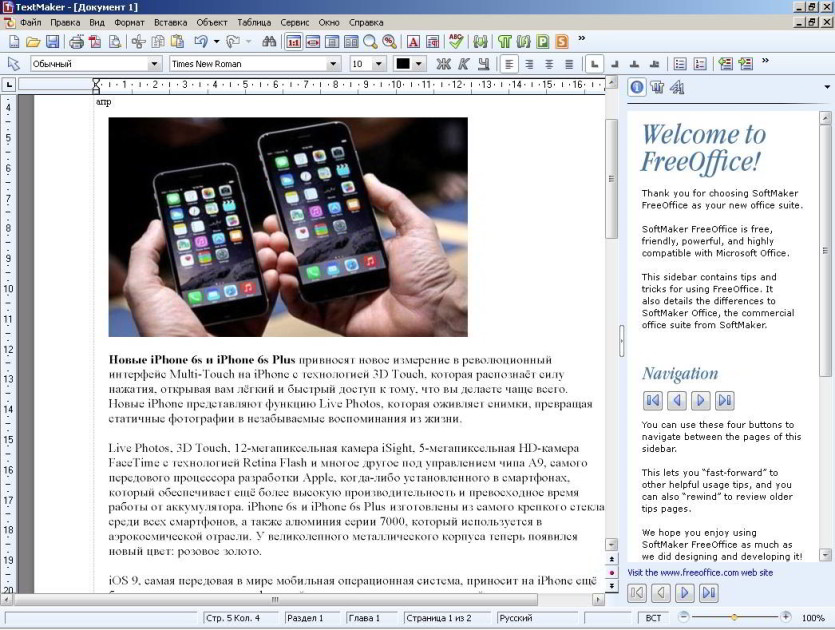Save the document with the diskette icon

[52, 42]
